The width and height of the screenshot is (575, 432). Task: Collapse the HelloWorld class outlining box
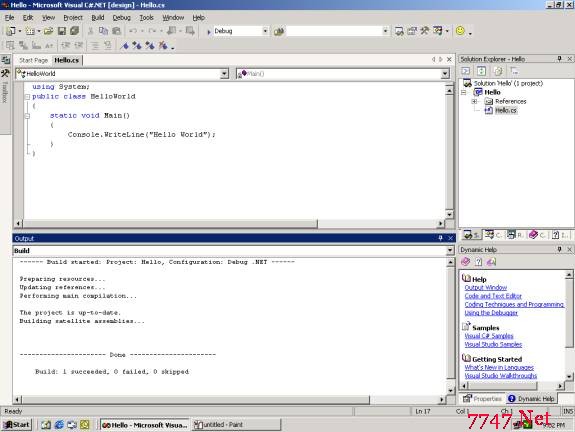pos(27,97)
